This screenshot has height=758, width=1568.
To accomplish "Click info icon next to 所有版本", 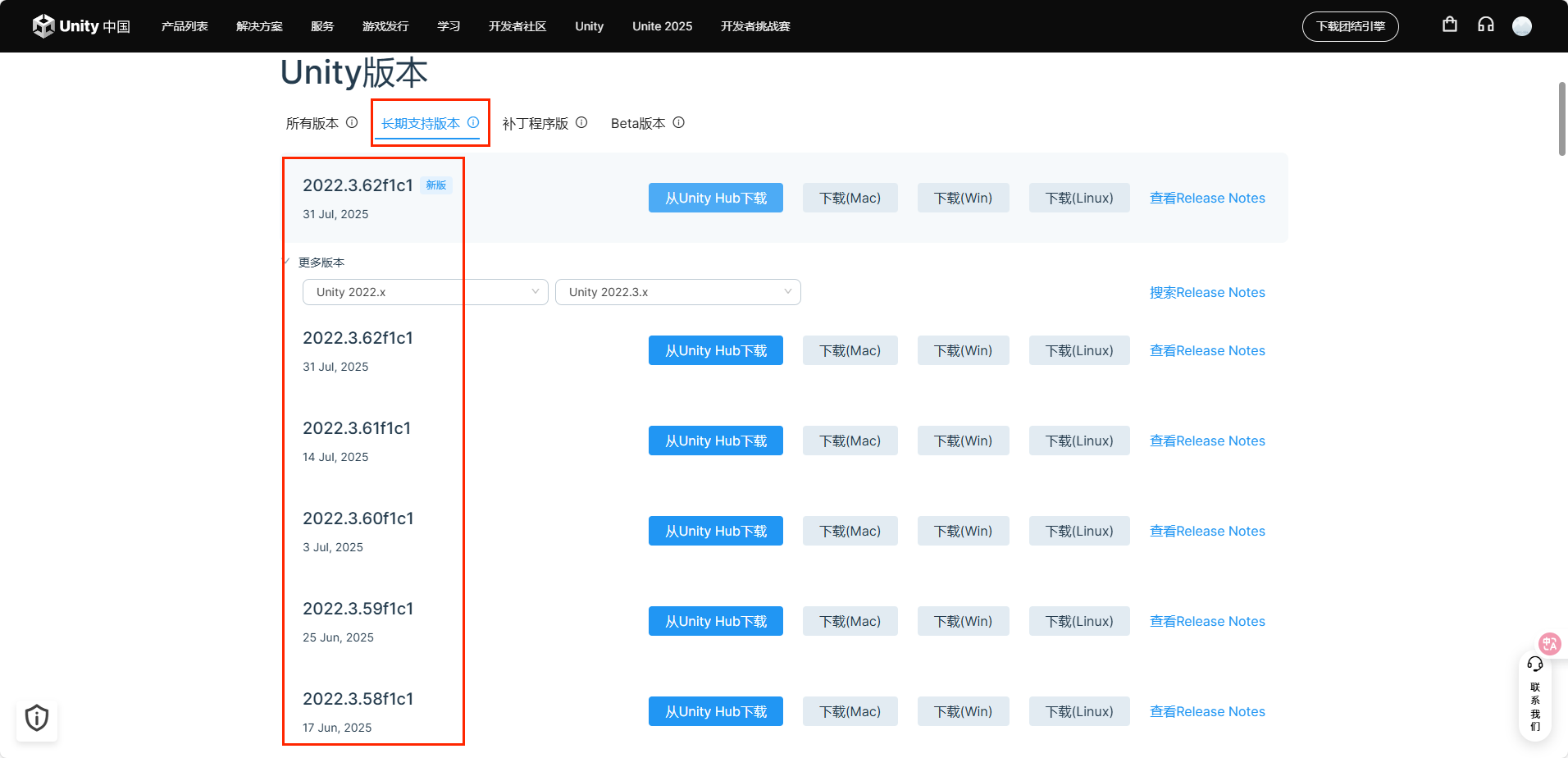I will point(352,122).
